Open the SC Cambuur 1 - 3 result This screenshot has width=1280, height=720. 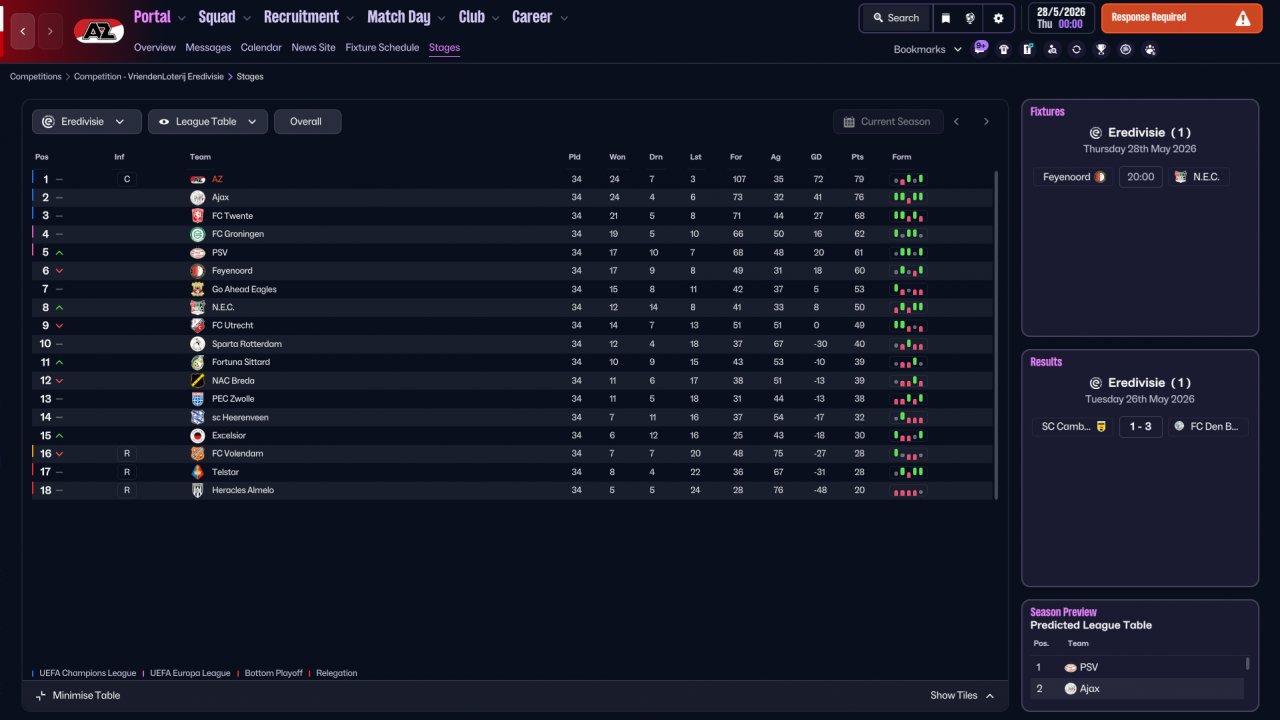pyautogui.click(x=1140, y=427)
